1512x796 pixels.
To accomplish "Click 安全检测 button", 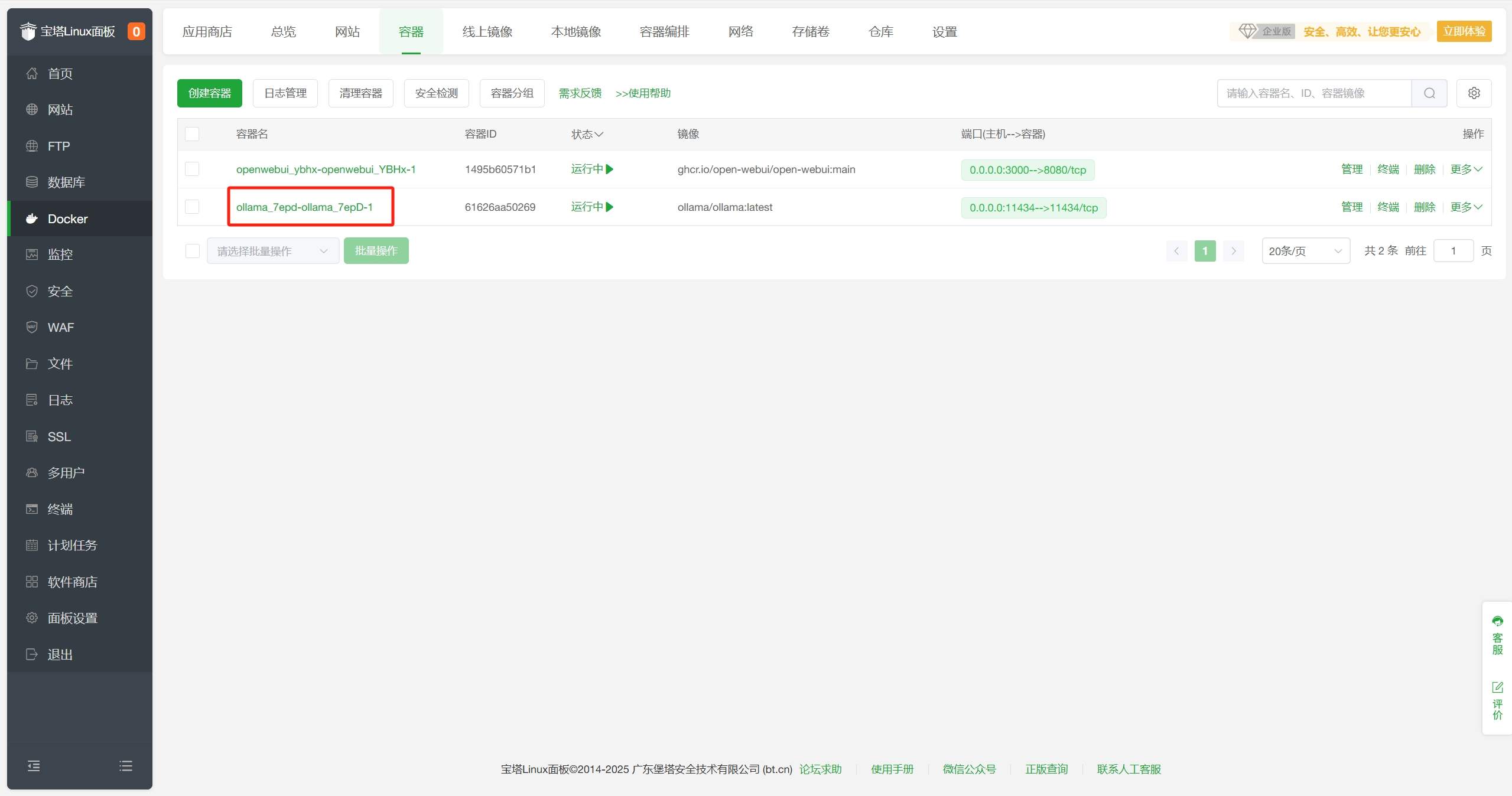I will pos(437,93).
